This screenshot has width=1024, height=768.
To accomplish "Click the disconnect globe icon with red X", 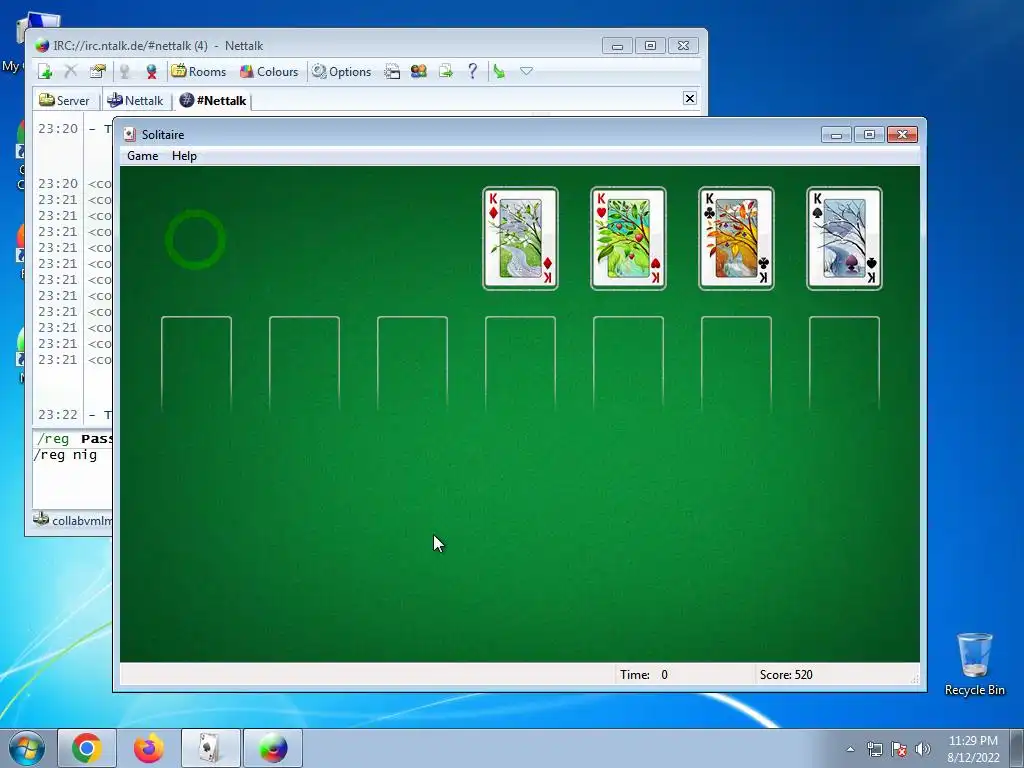I will coord(151,72).
